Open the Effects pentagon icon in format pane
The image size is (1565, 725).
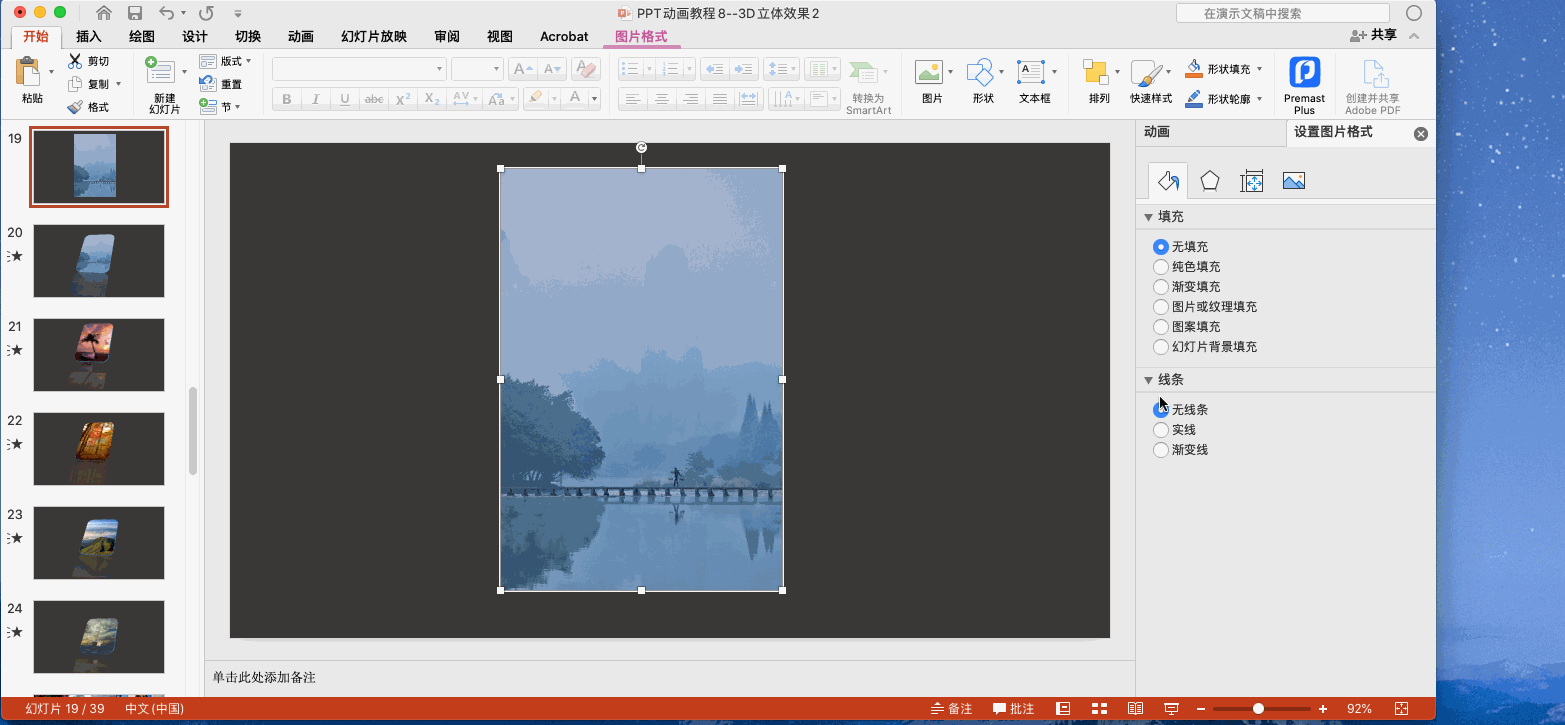pos(1210,181)
